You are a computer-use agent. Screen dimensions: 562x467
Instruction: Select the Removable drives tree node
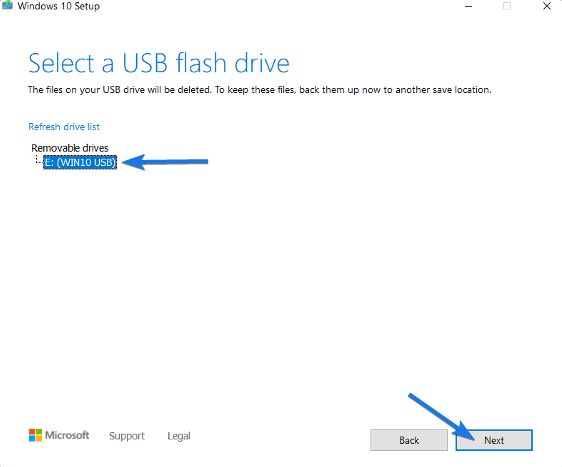pos(70,148)
